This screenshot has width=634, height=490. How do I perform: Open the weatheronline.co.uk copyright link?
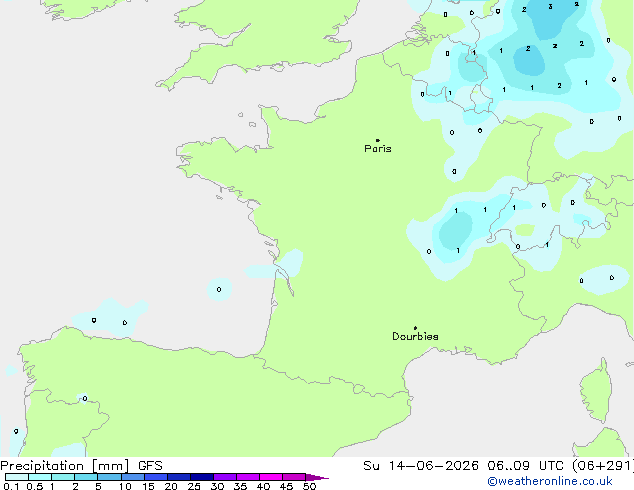[550, 481]
